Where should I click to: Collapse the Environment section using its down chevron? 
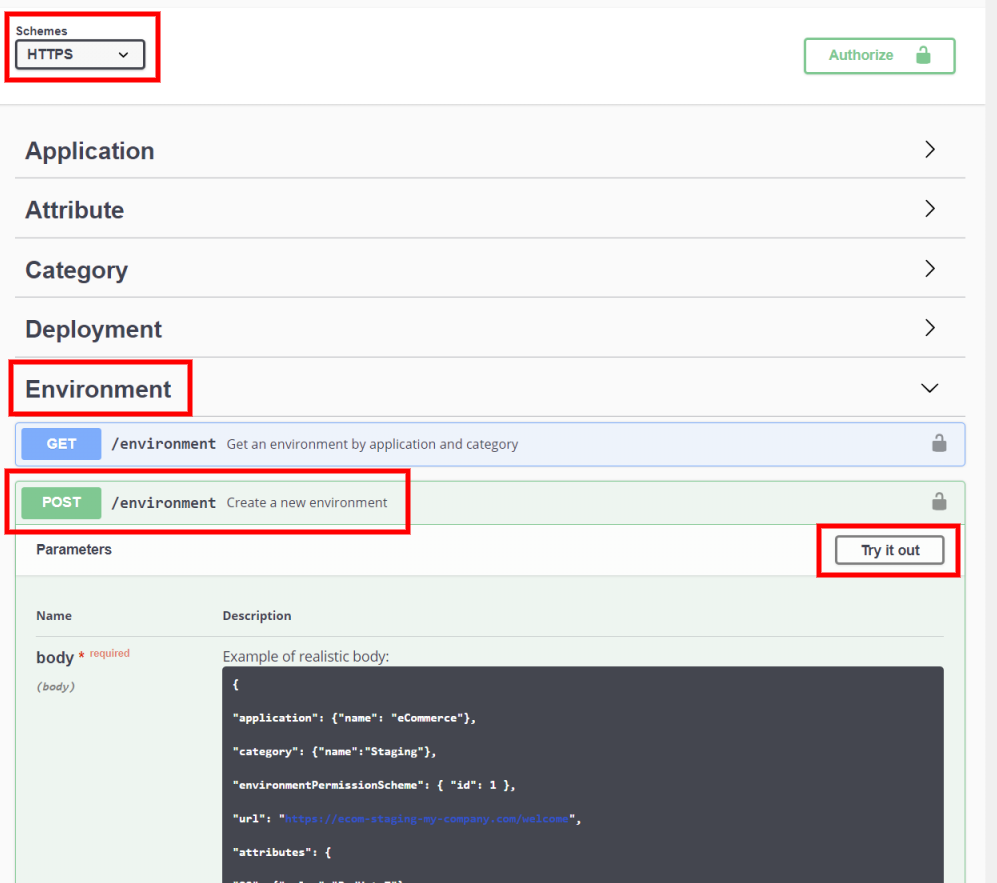[929, 388]
